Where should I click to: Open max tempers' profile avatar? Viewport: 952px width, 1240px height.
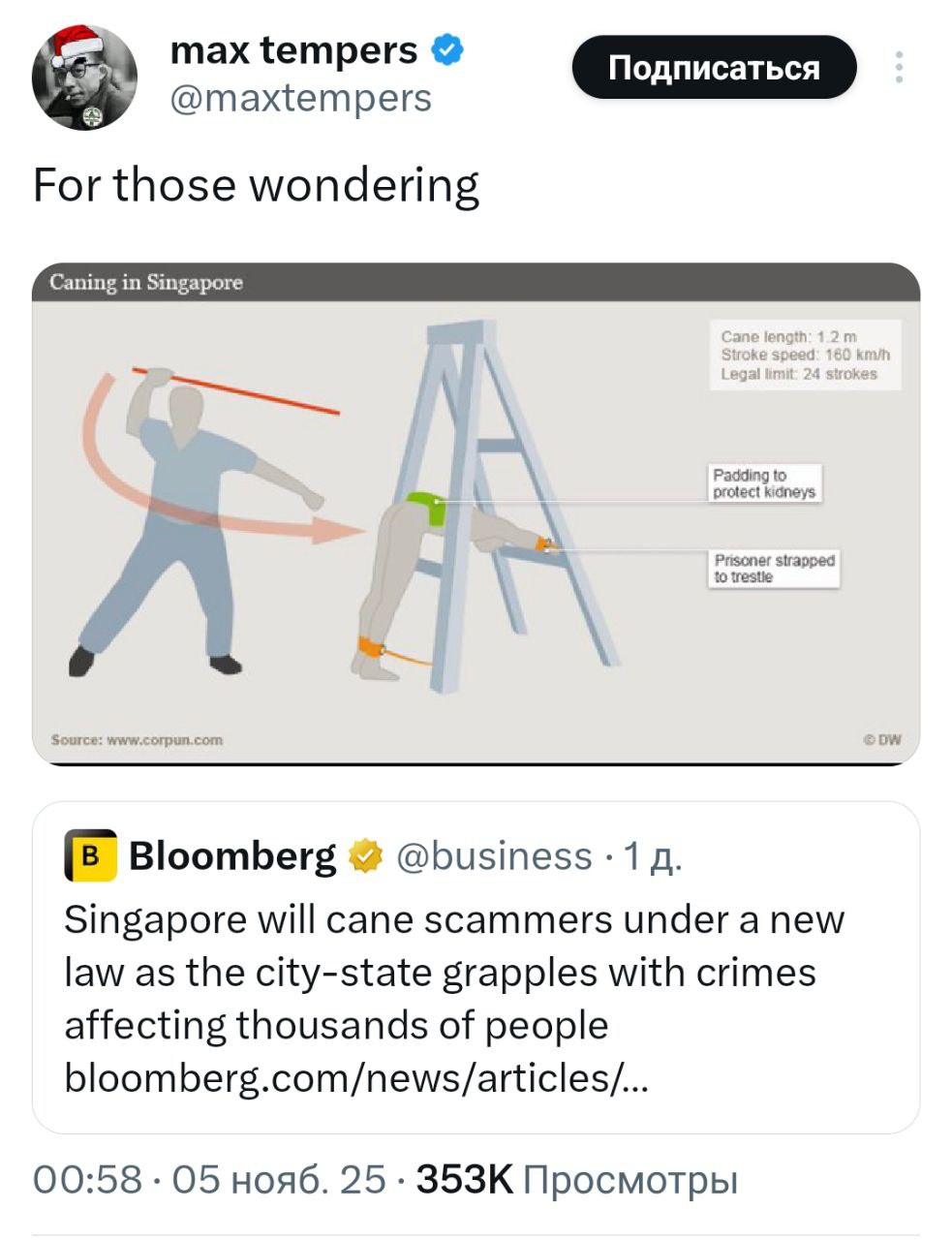84,77
